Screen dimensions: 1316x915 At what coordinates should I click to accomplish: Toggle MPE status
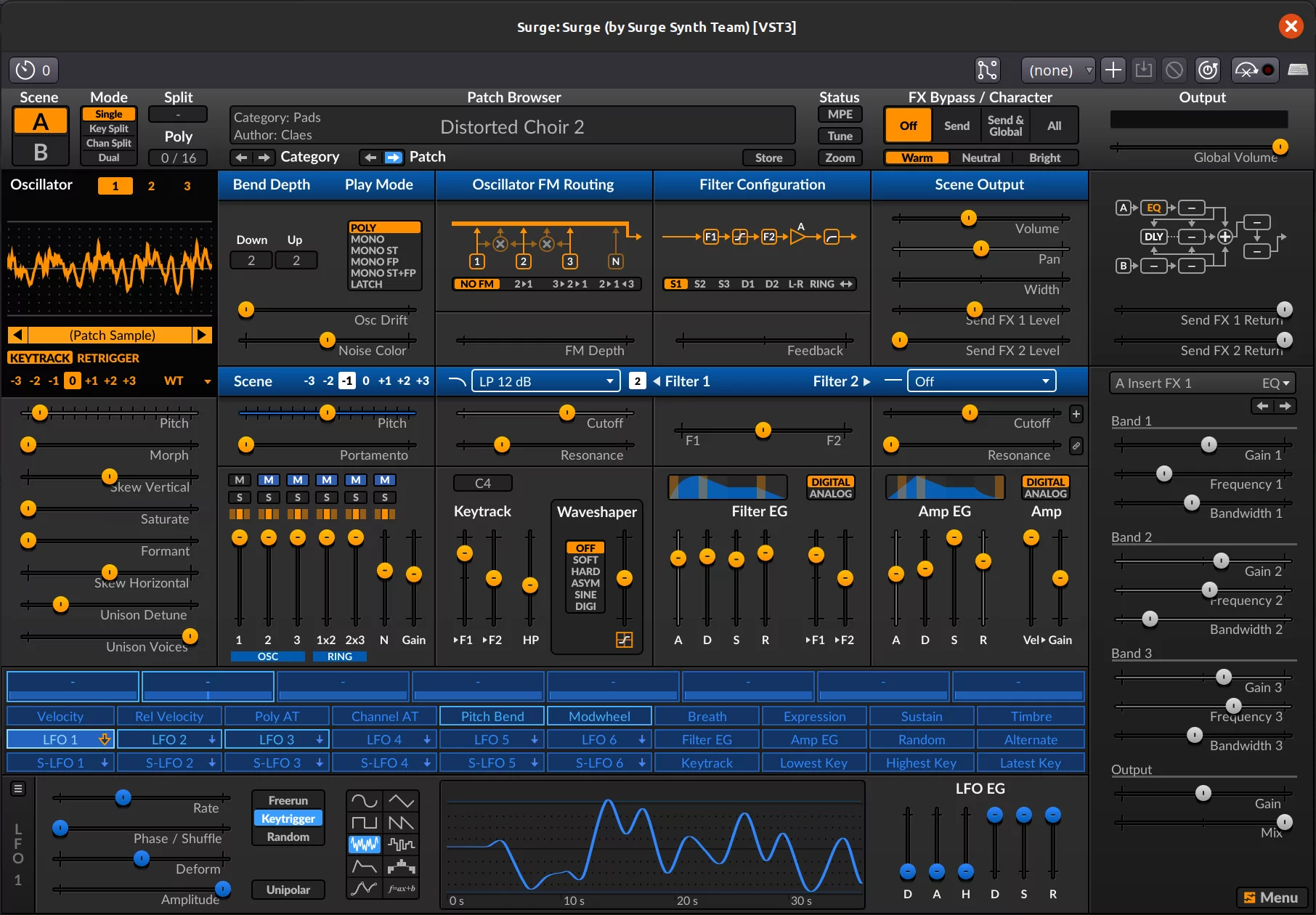point(840,114)
